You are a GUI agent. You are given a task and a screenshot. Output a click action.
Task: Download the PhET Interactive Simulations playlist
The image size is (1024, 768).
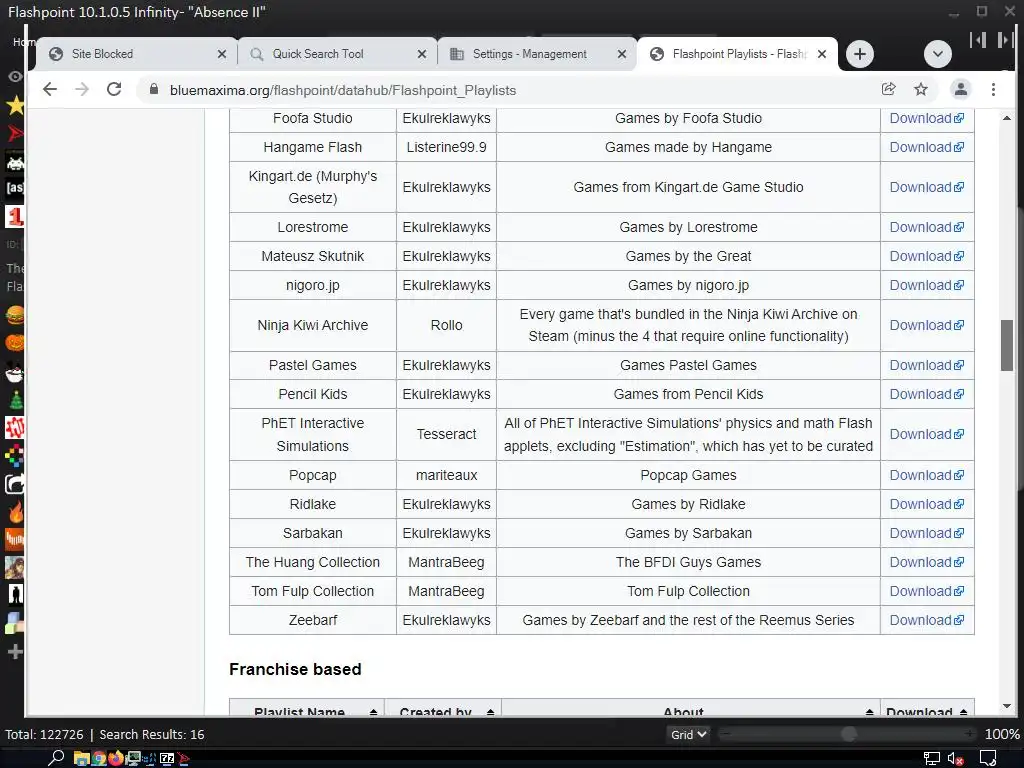[x=926, y=434]
